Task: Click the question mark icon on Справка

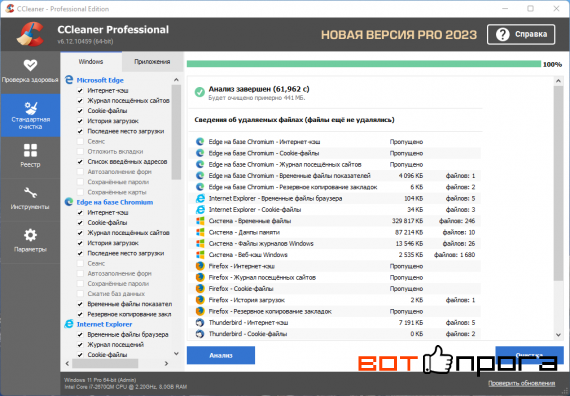Action: coord(502,35)
